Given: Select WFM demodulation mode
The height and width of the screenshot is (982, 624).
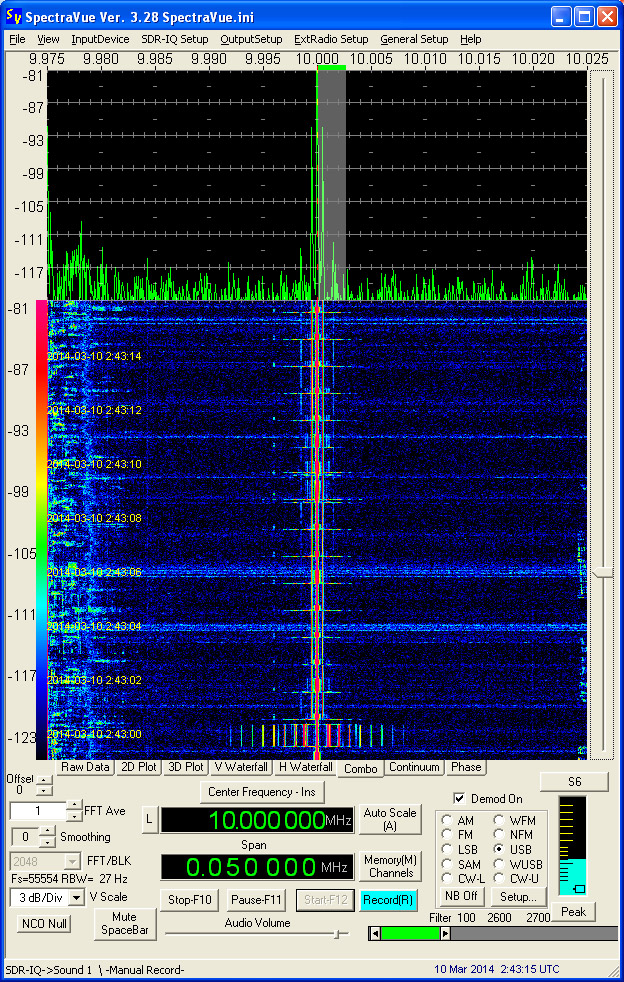Looking at the screenshot, I should pos(499,820).
